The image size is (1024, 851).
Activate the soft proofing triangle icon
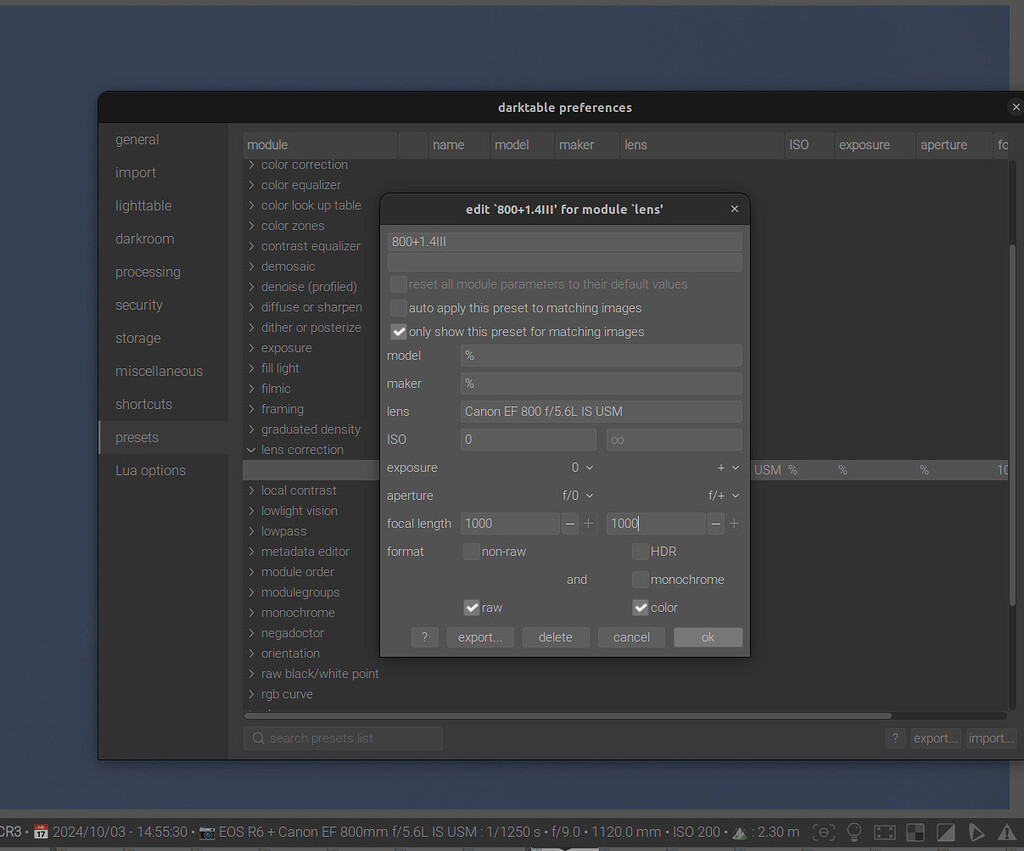coord(976,832)
